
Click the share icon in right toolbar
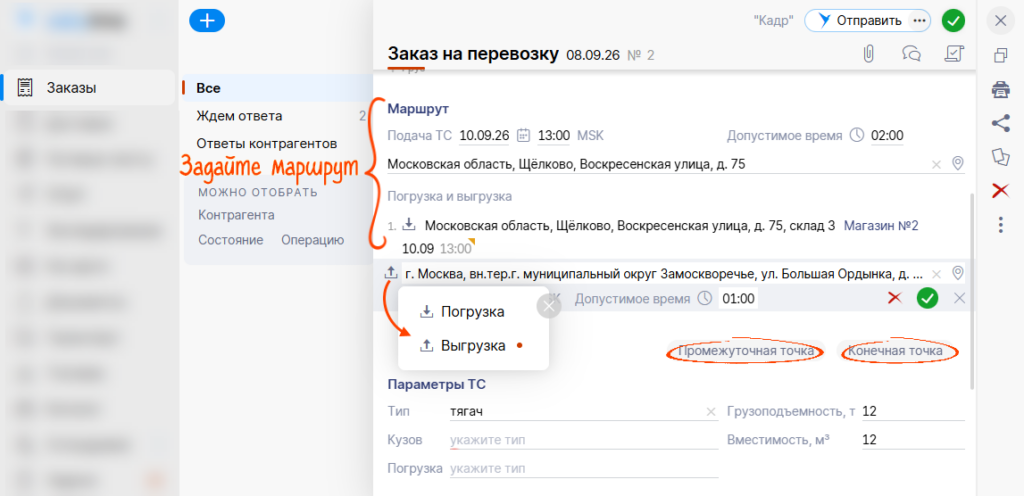[1000, 123]
